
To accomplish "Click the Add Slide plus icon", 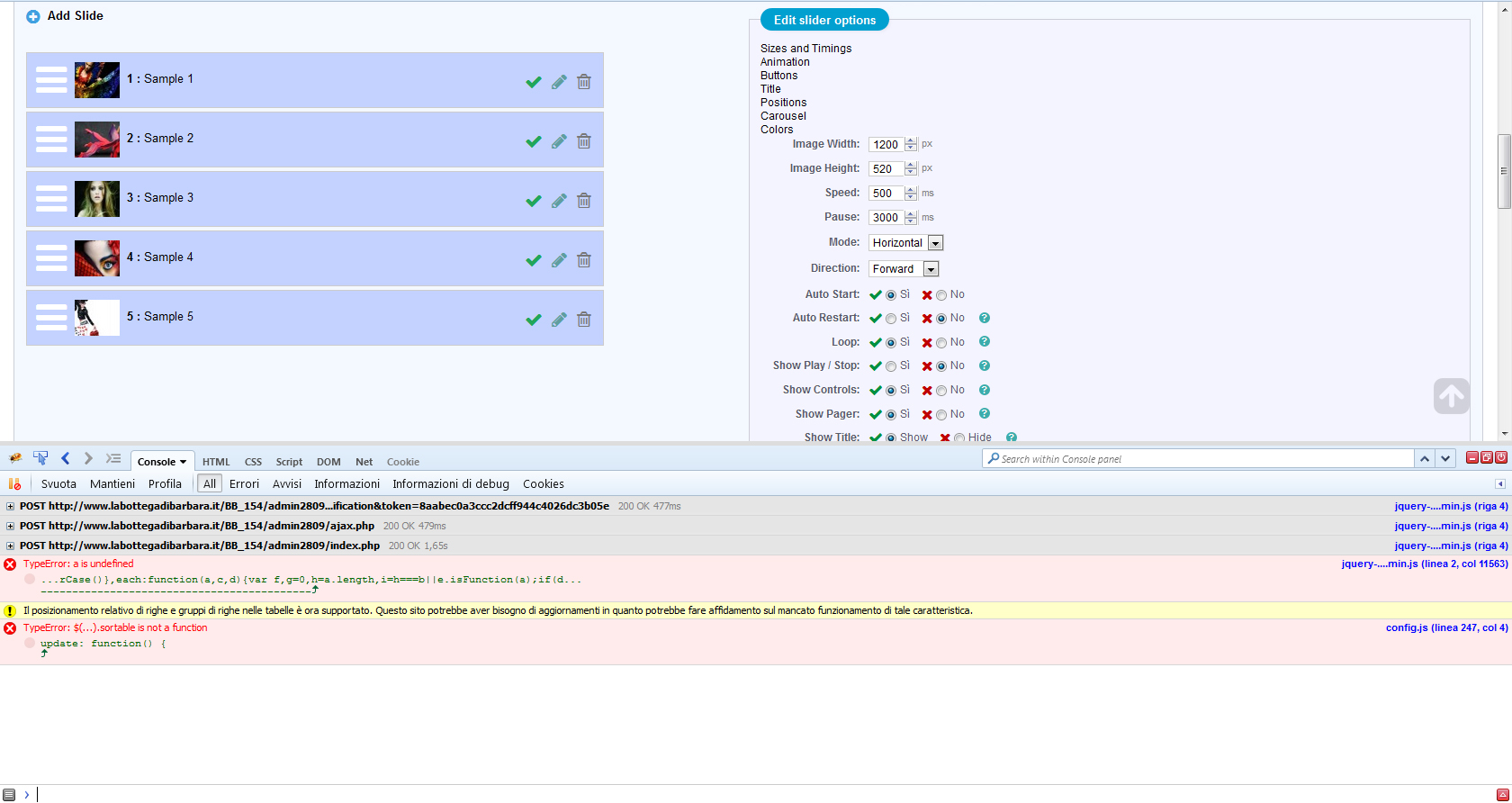I will click(33, 16).
